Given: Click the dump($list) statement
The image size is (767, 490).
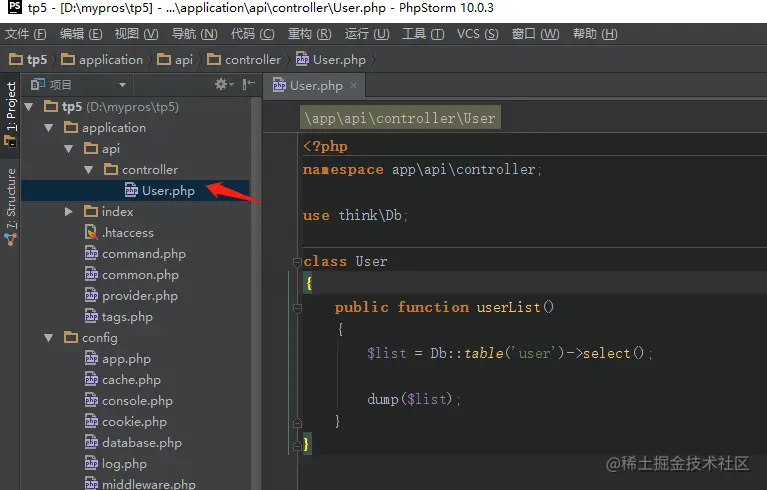Looking at the screenshot, I should 414,399.
